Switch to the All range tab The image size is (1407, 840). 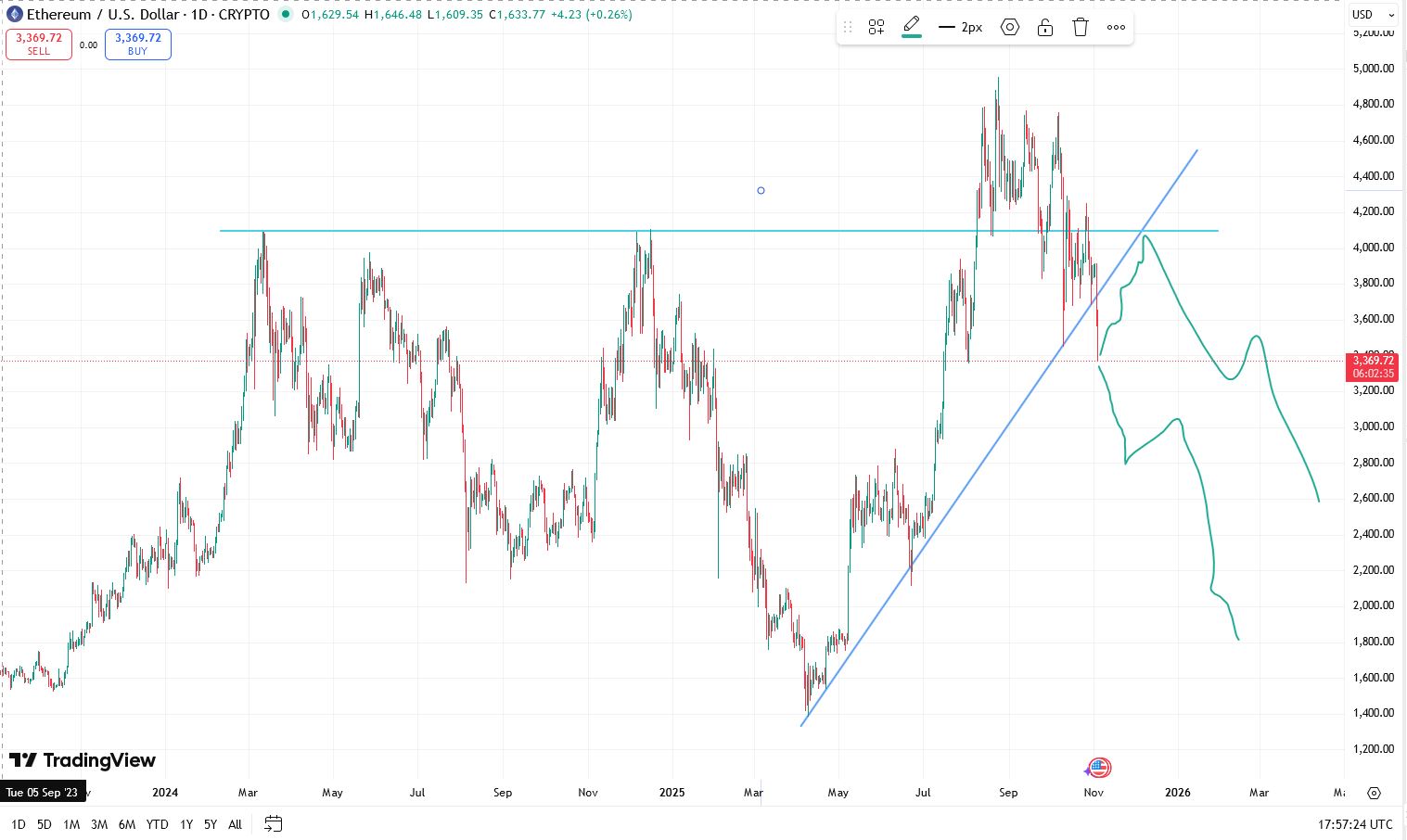(235, 823)
